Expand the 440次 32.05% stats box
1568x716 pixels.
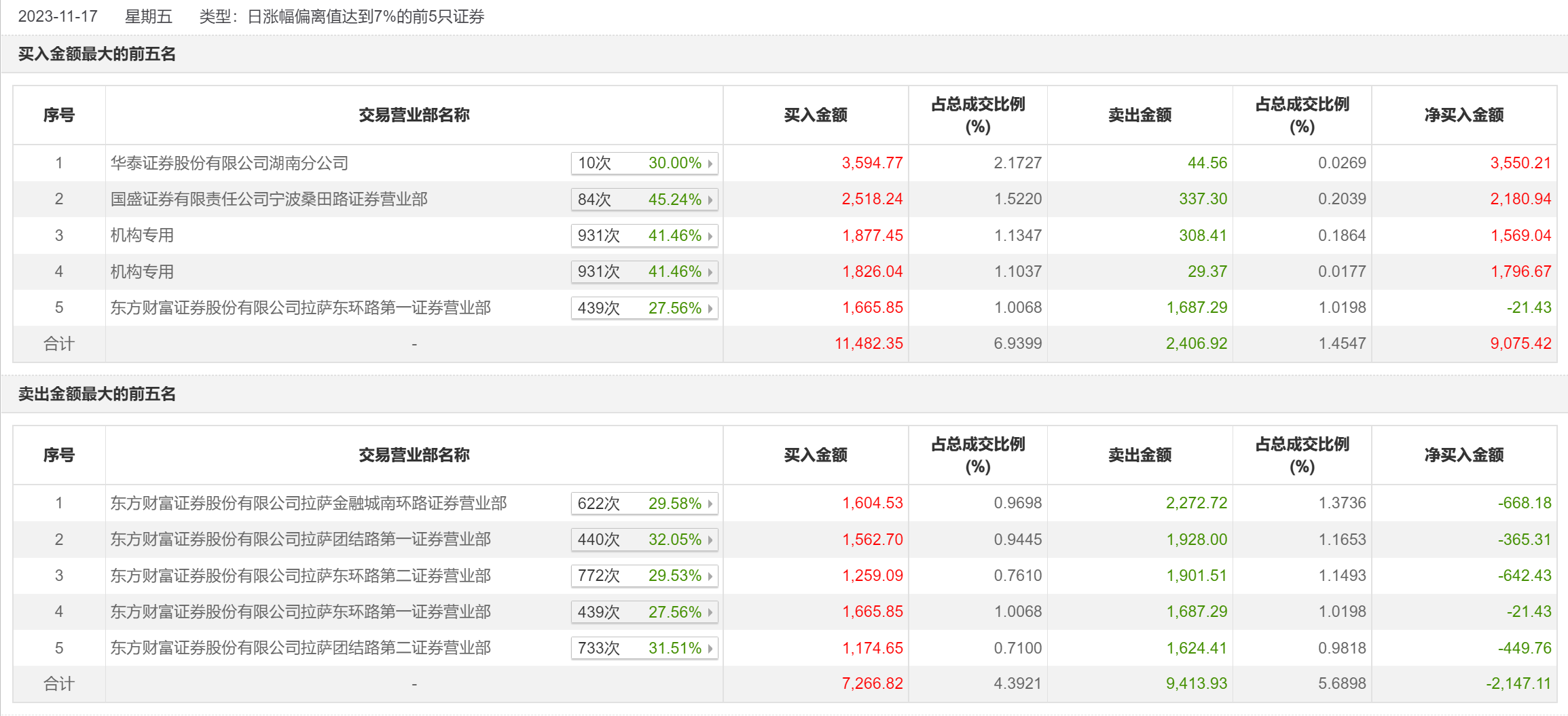pyautogui.click(x=643, y=540)
